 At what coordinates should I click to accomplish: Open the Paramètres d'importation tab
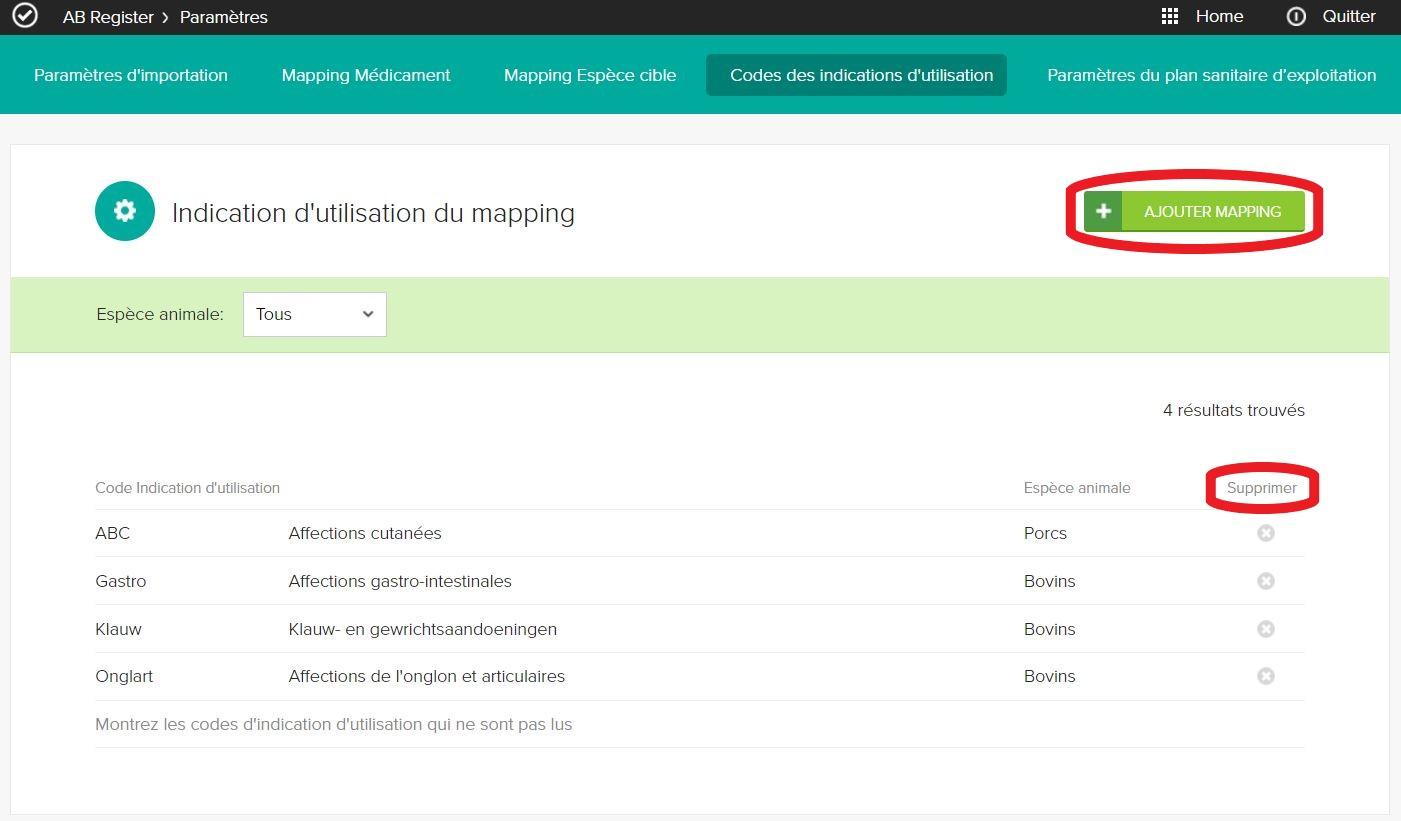131,75
